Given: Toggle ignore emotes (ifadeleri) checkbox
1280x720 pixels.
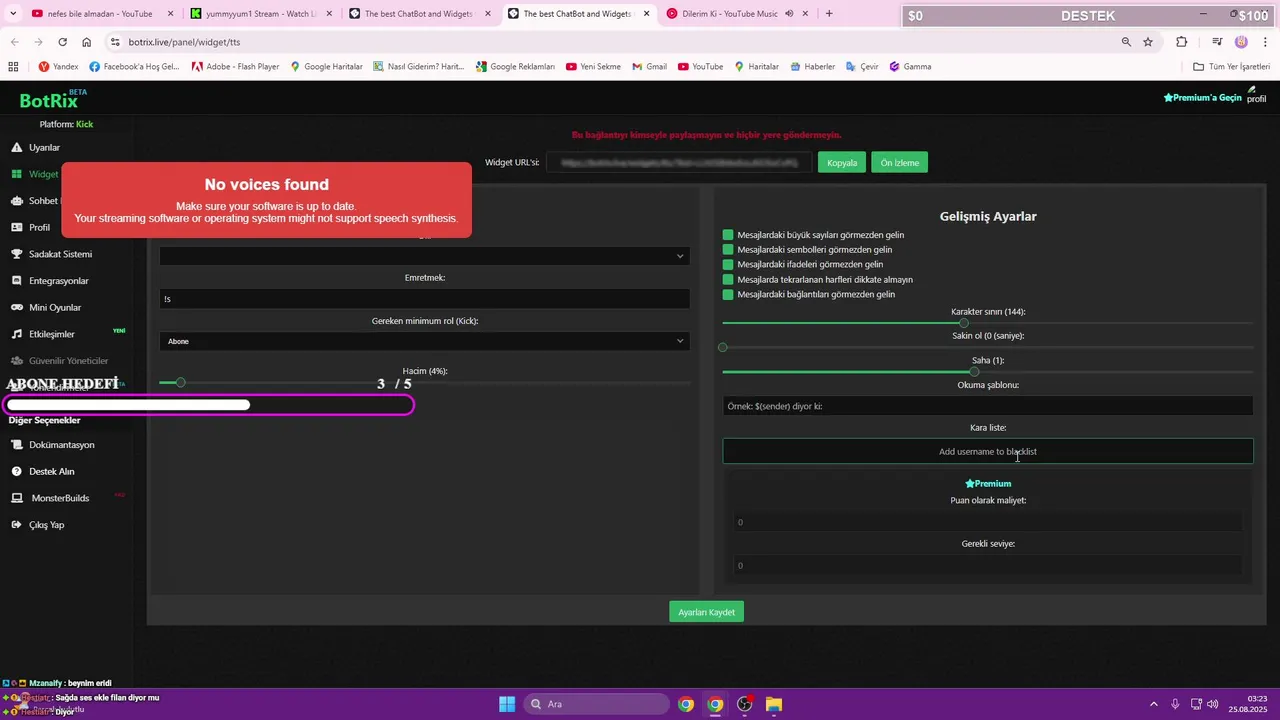Looking at the screenshot, I should (x=728, y=265).
